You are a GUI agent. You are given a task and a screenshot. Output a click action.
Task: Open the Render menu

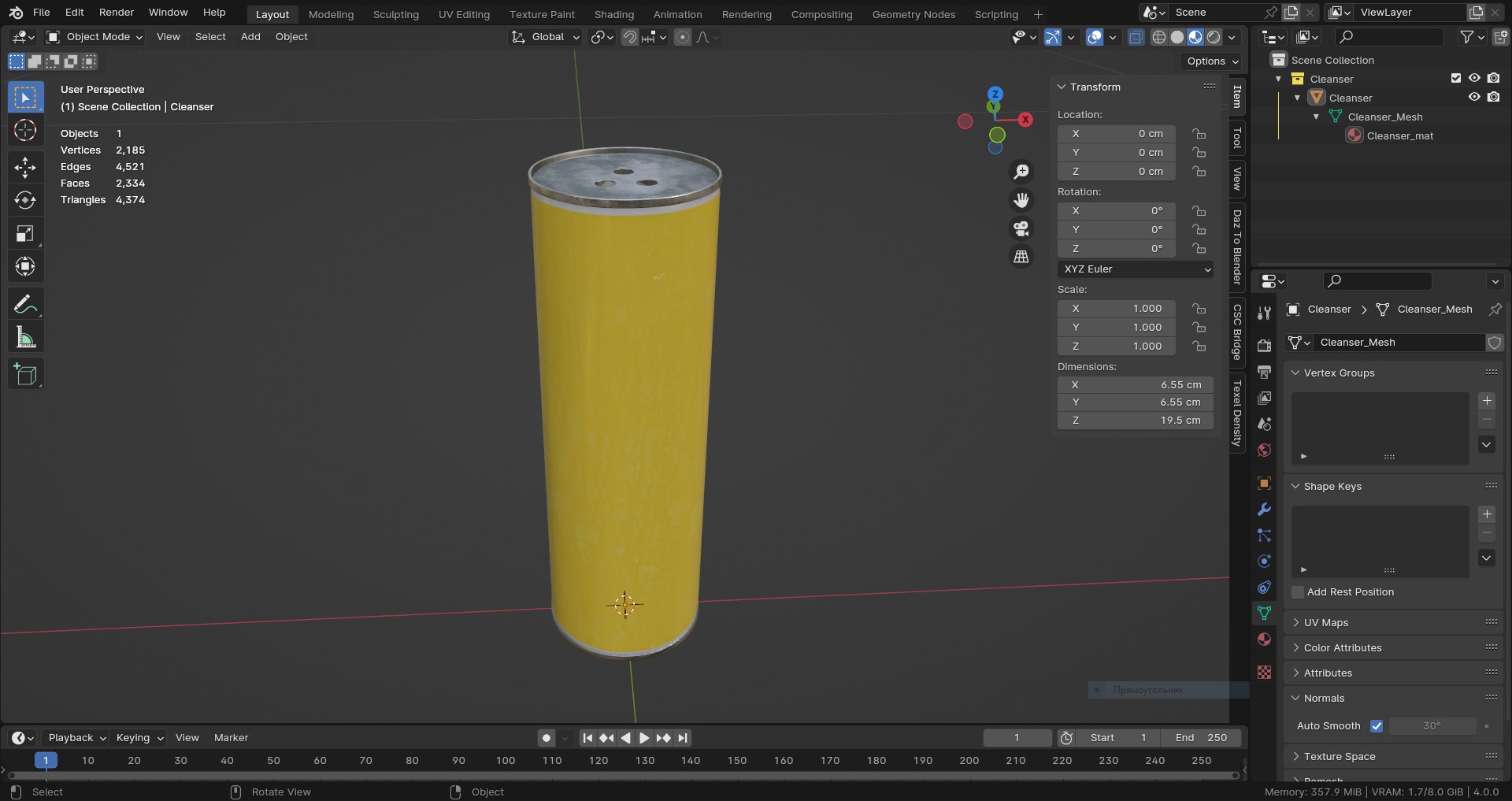pyautogui.click(x=117, y=13)
